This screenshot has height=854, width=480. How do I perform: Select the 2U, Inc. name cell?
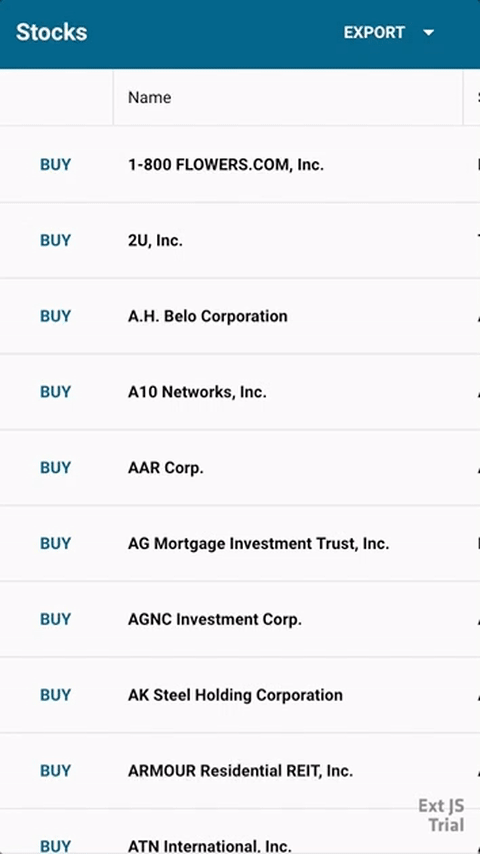[288, 240]
